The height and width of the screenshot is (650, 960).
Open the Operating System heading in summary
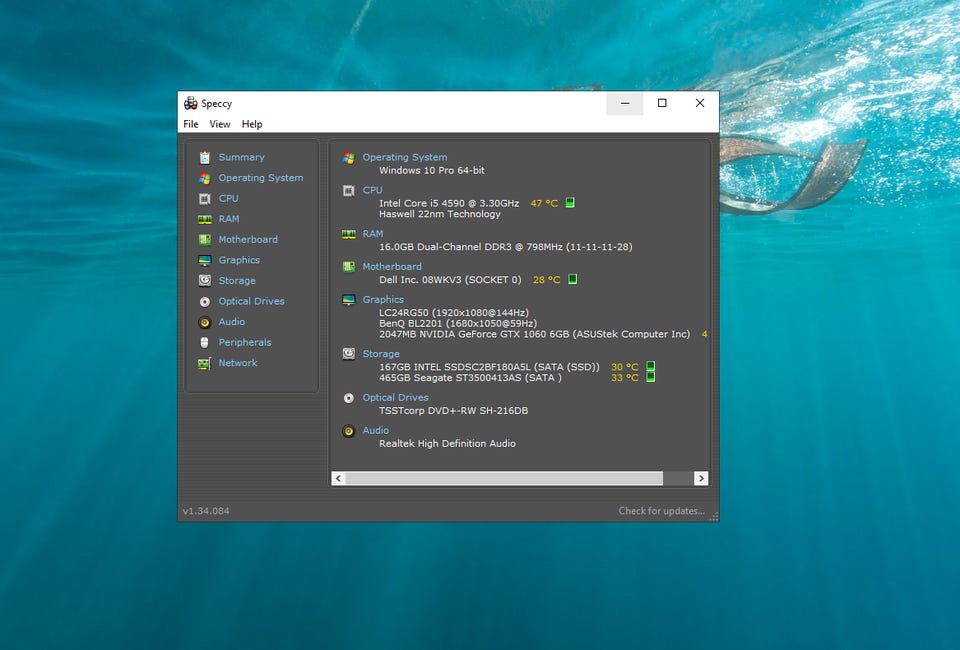[x=405, y=157]
